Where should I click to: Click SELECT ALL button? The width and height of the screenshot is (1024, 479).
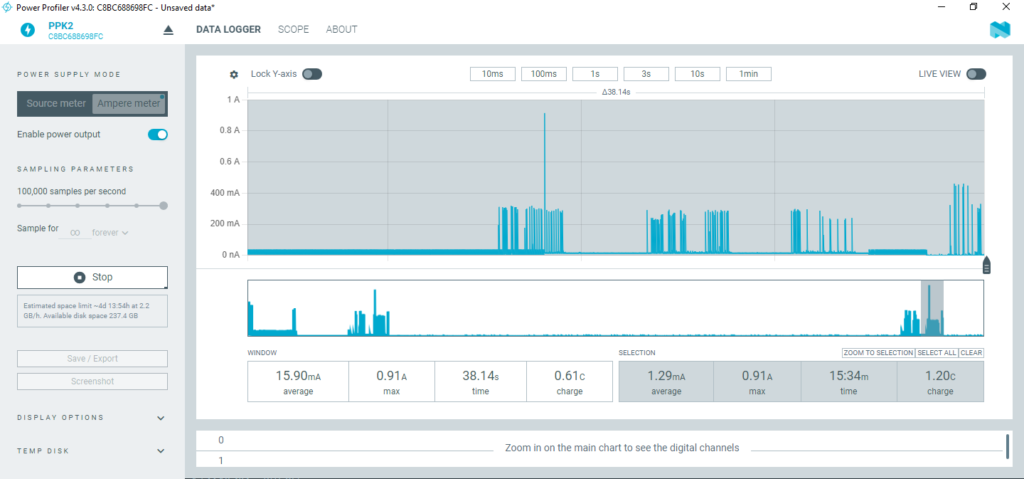tap(936, 353)
